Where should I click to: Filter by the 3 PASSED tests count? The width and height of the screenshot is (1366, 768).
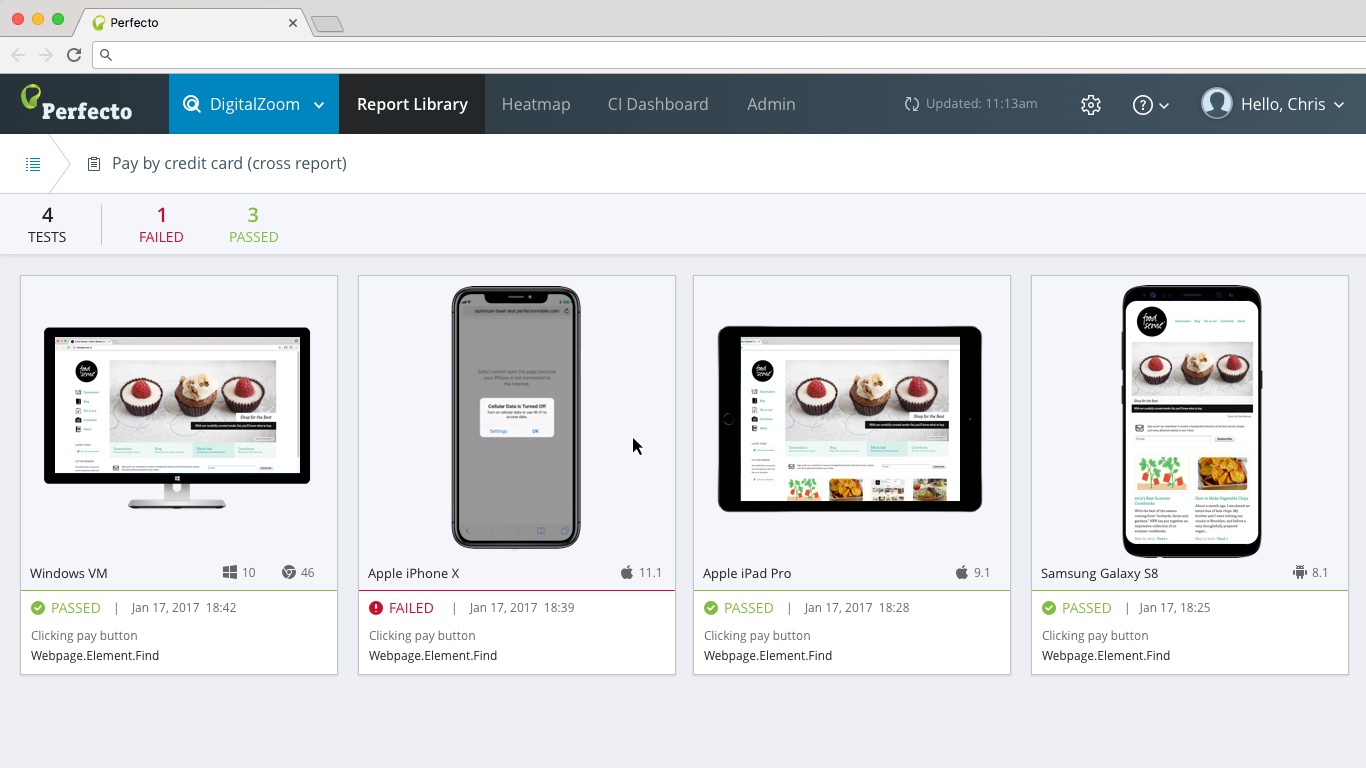(253, 225)
